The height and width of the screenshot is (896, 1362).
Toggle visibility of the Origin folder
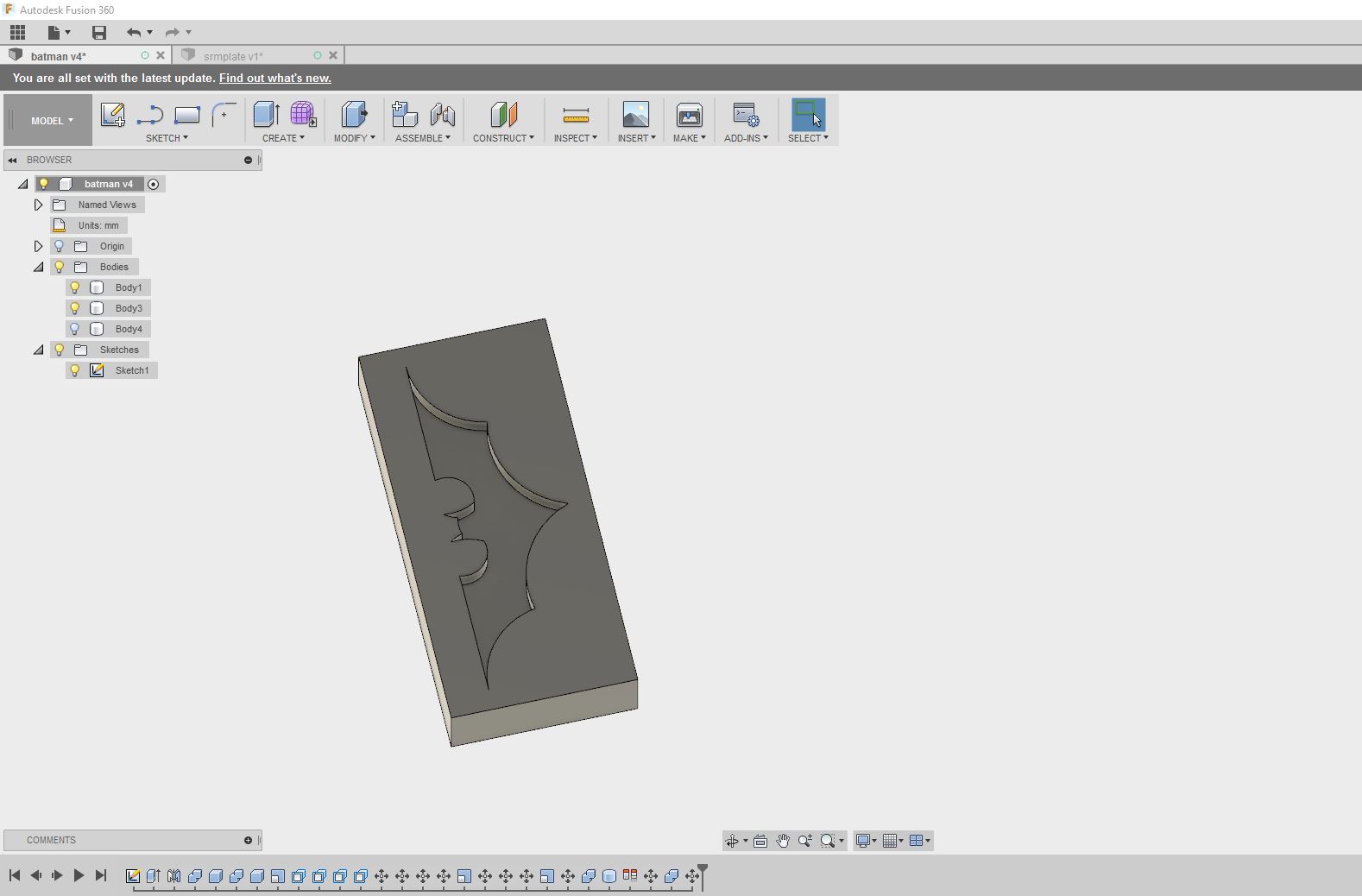point(60,246)
